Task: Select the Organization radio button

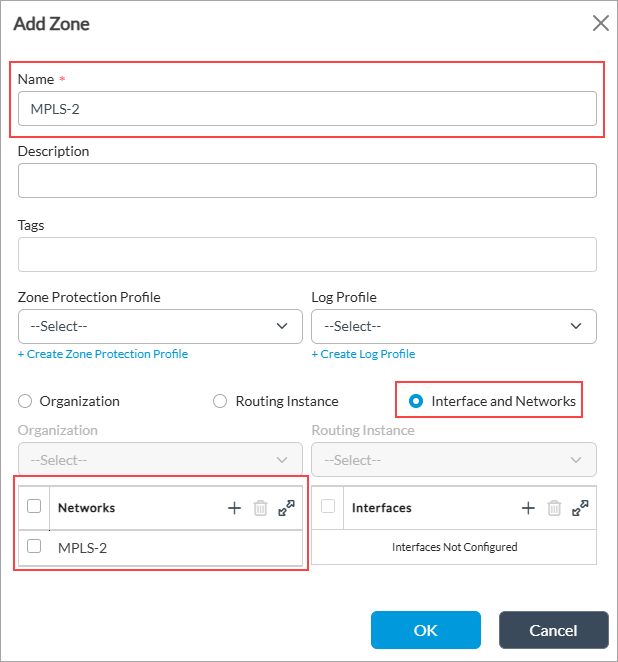Action: click(x=25, y=401)
